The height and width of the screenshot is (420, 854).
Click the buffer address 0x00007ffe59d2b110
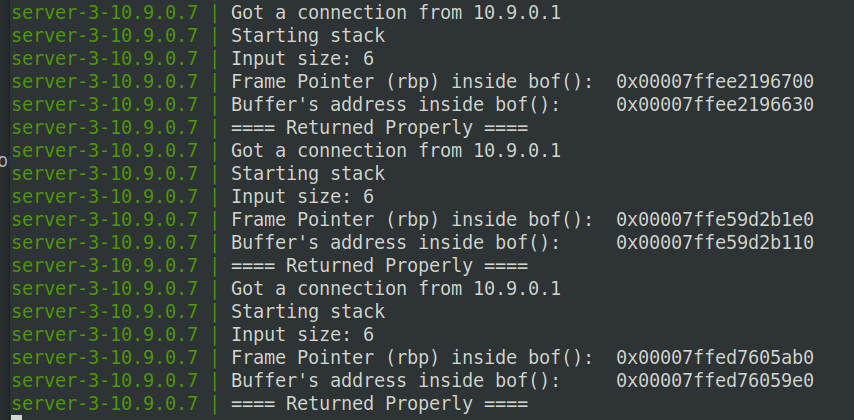[714, 243]
